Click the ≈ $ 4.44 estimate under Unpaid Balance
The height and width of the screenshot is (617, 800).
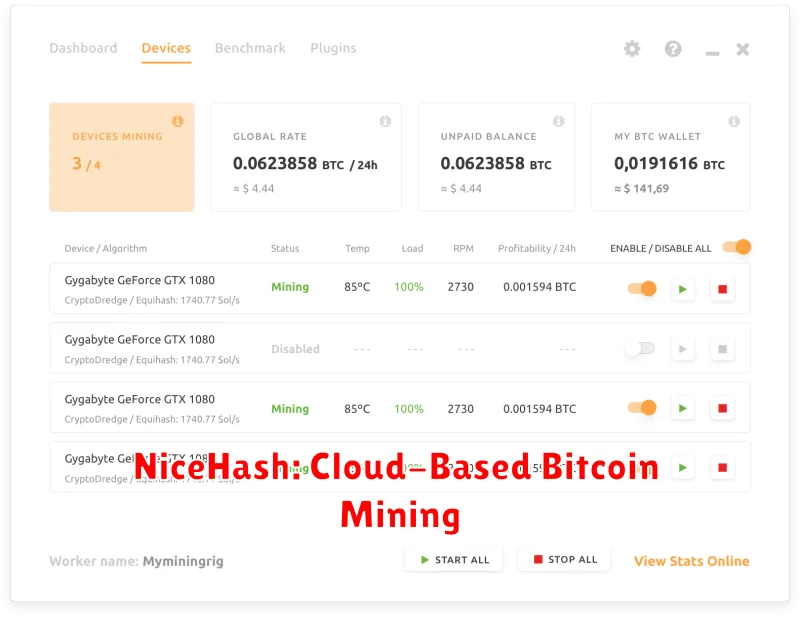click(461, 189)
